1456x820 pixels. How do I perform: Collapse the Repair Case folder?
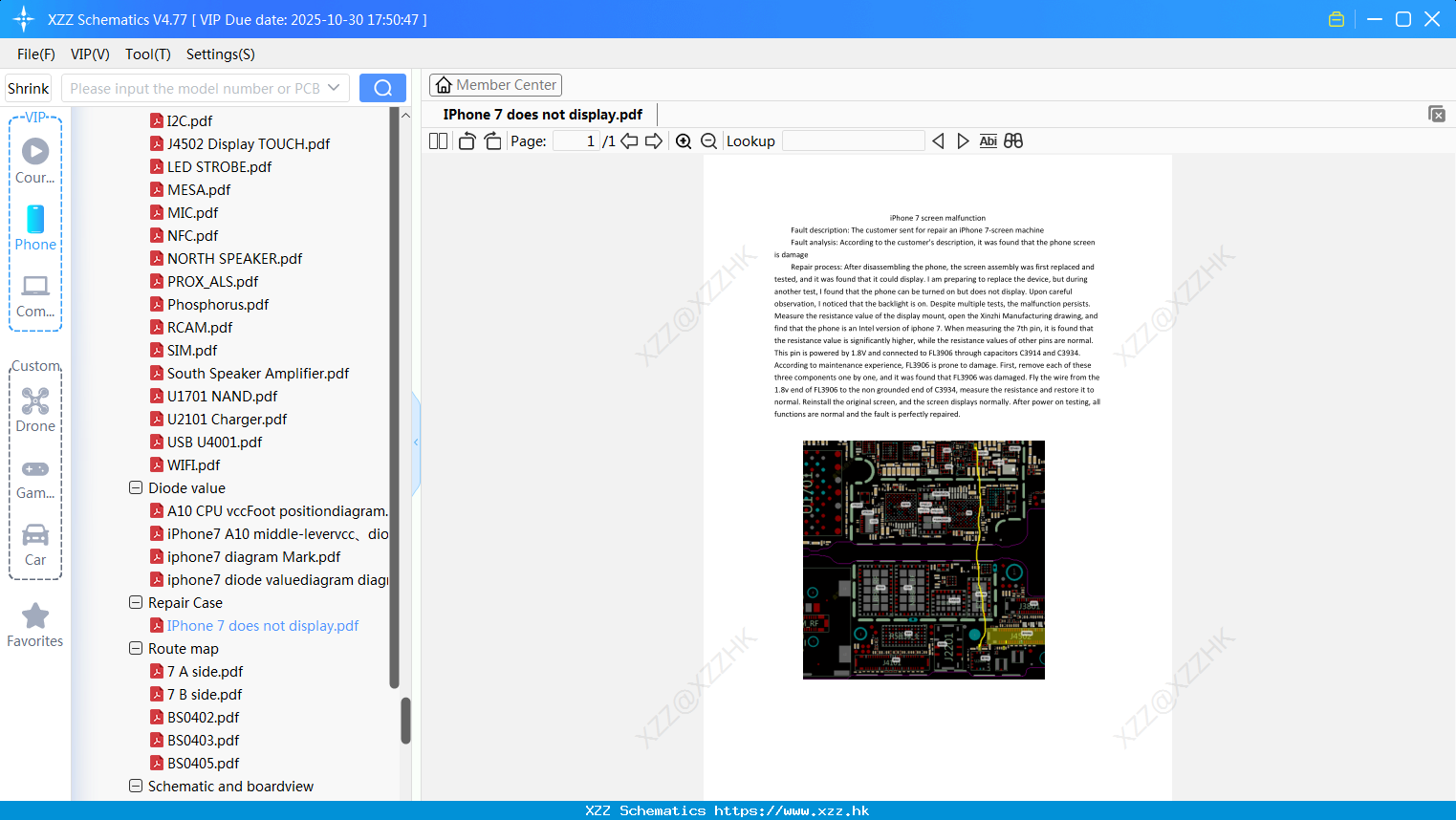click(x=136, y=602)
